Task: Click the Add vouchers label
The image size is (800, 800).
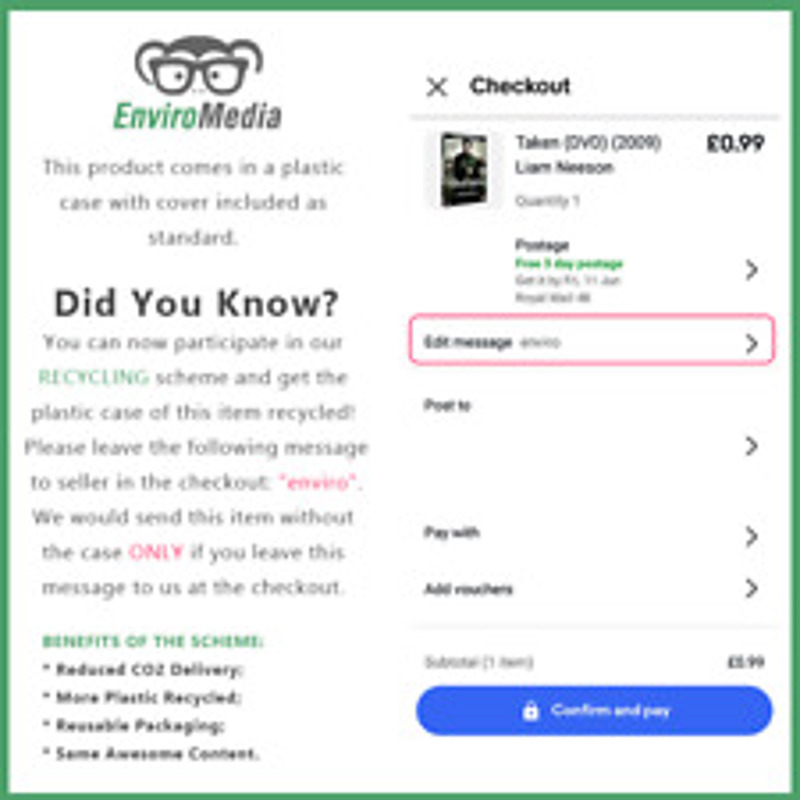Action: [x=468, y=589]
